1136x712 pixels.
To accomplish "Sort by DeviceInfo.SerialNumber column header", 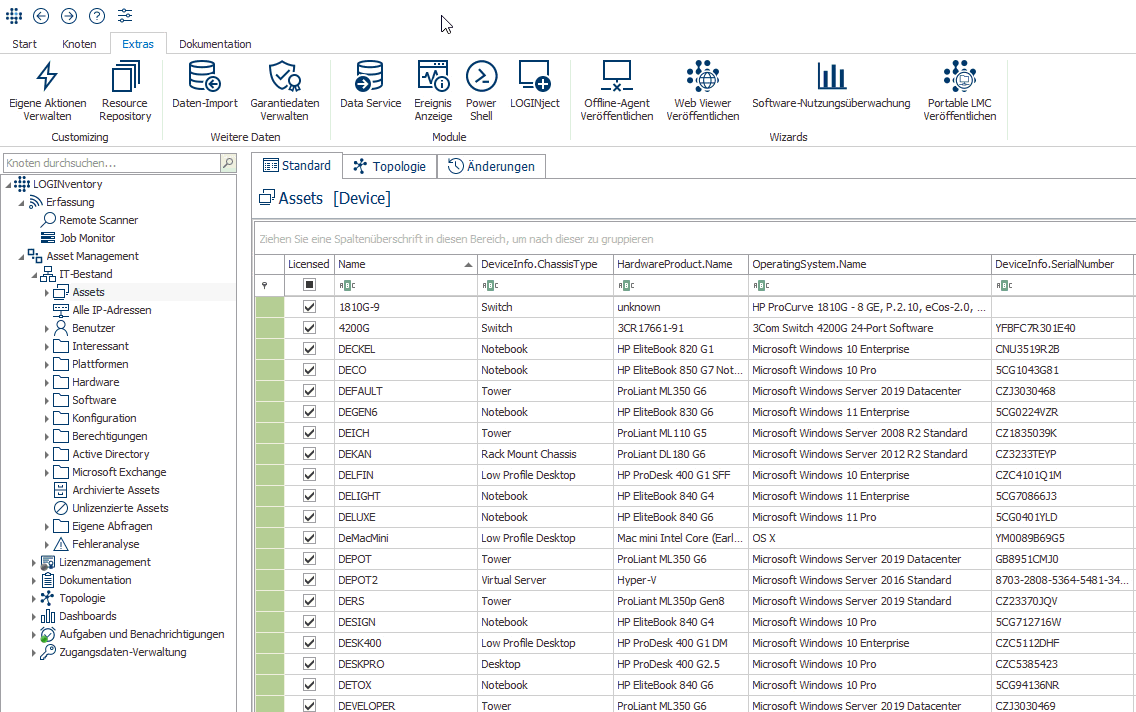I will pos(1061,264).
